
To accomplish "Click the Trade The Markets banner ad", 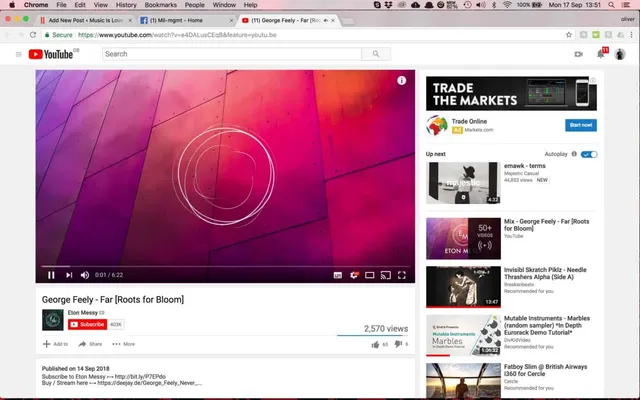I will pos(511,93).
